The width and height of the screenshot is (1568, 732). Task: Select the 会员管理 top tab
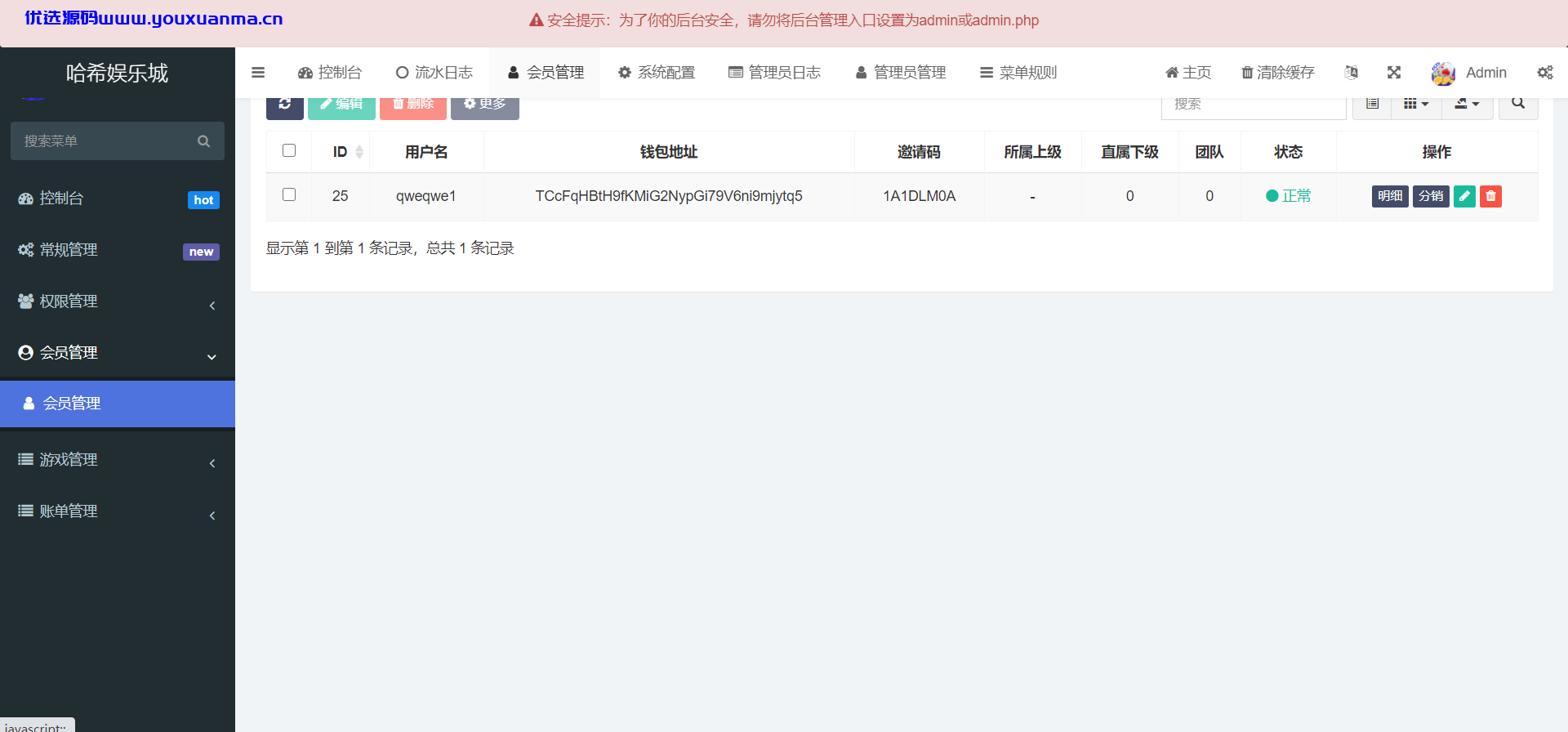(x=546, y=73)
